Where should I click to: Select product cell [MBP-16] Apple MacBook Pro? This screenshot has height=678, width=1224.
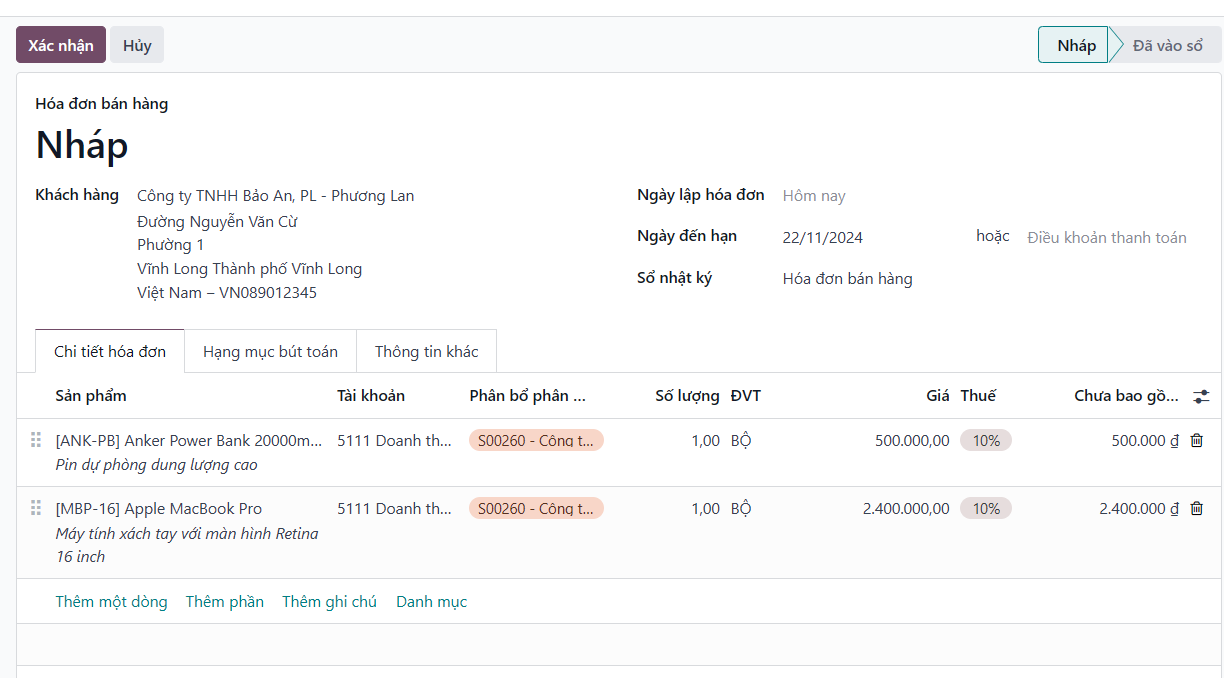(x=159, y=508)
